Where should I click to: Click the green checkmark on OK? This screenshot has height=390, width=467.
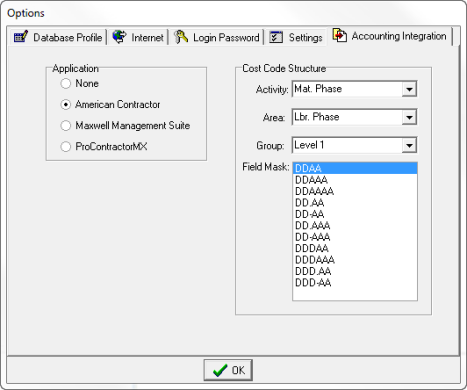pyautogui.click(x=220, y=370)
